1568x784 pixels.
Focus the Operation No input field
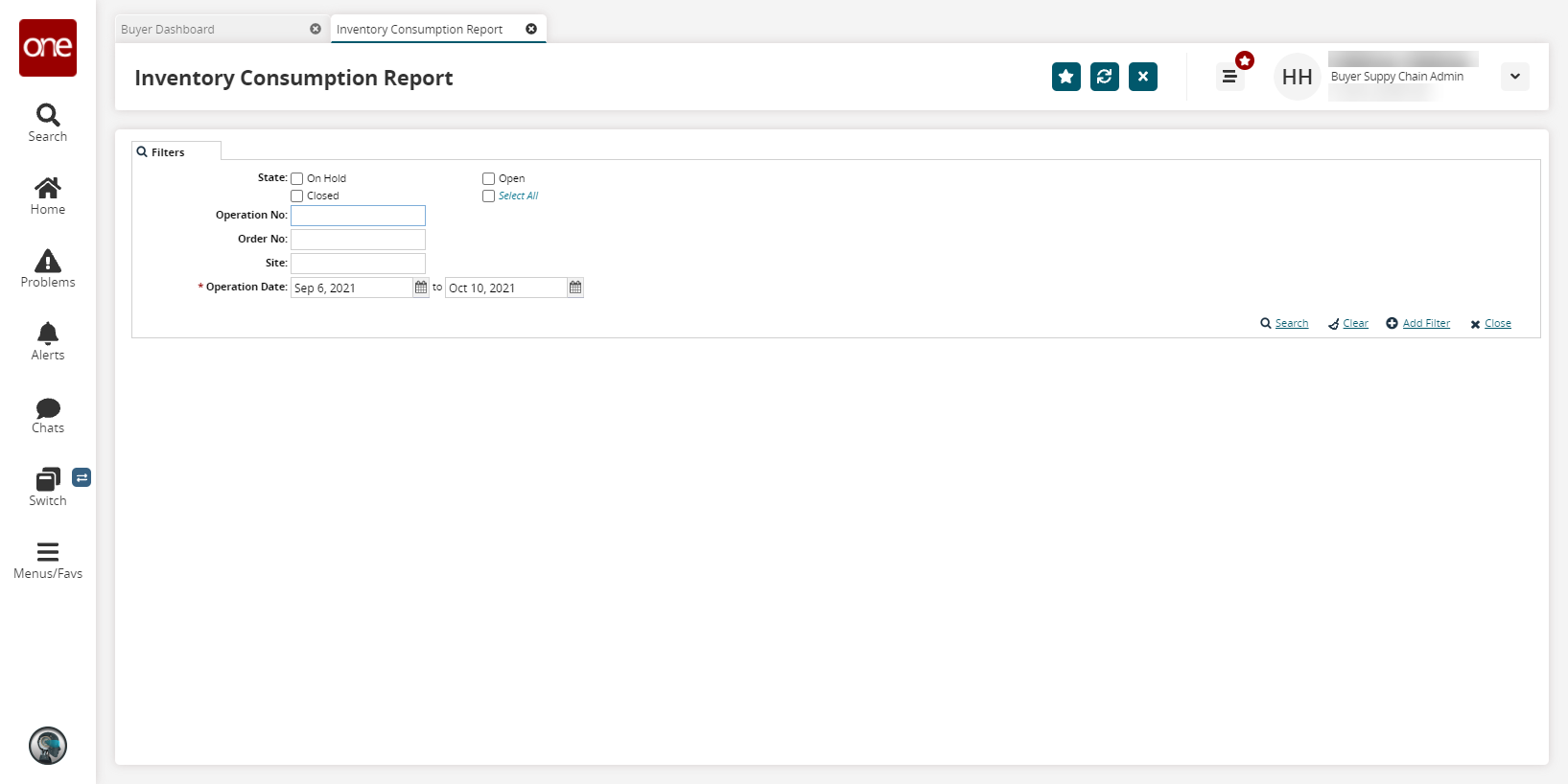358,216
